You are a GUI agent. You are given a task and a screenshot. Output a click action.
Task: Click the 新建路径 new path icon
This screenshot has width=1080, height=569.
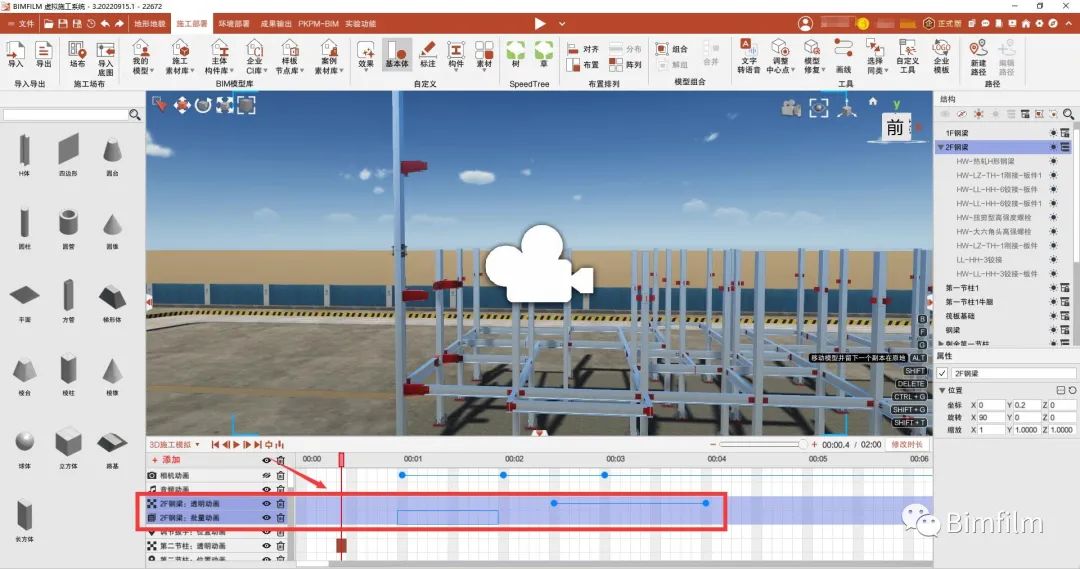coord(978,58)
